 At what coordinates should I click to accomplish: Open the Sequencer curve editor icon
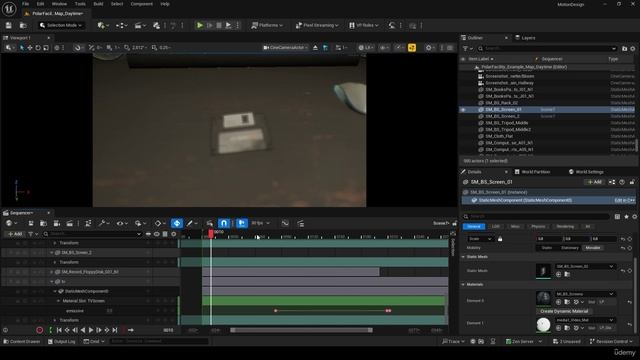[285, 223]
